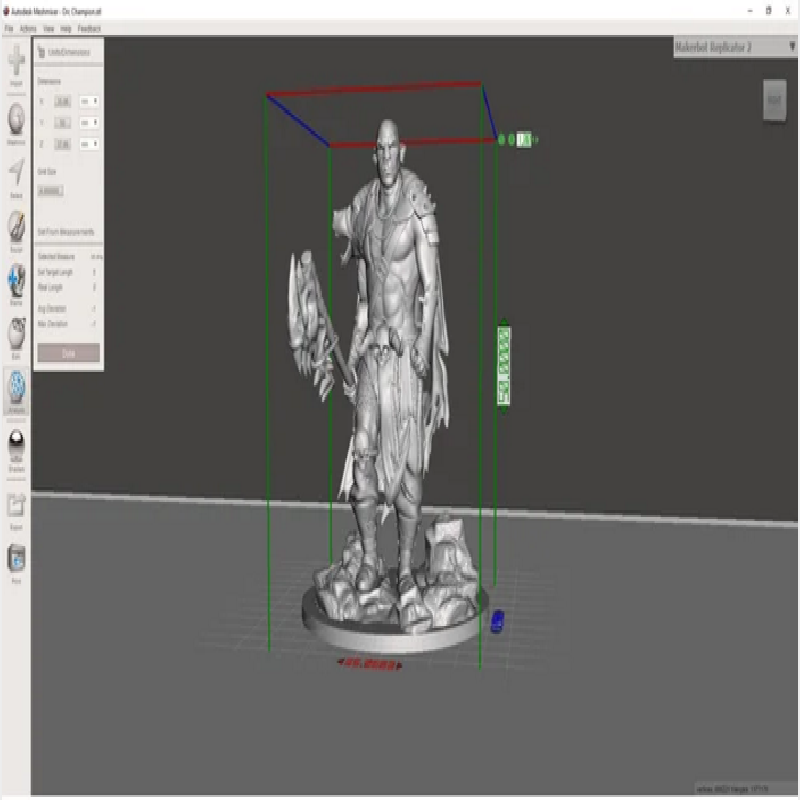Click the Done button in Units/Dimensions panel
Image resolution: width=800 pixels, height=800 pixels.
[x=68, y=353]
